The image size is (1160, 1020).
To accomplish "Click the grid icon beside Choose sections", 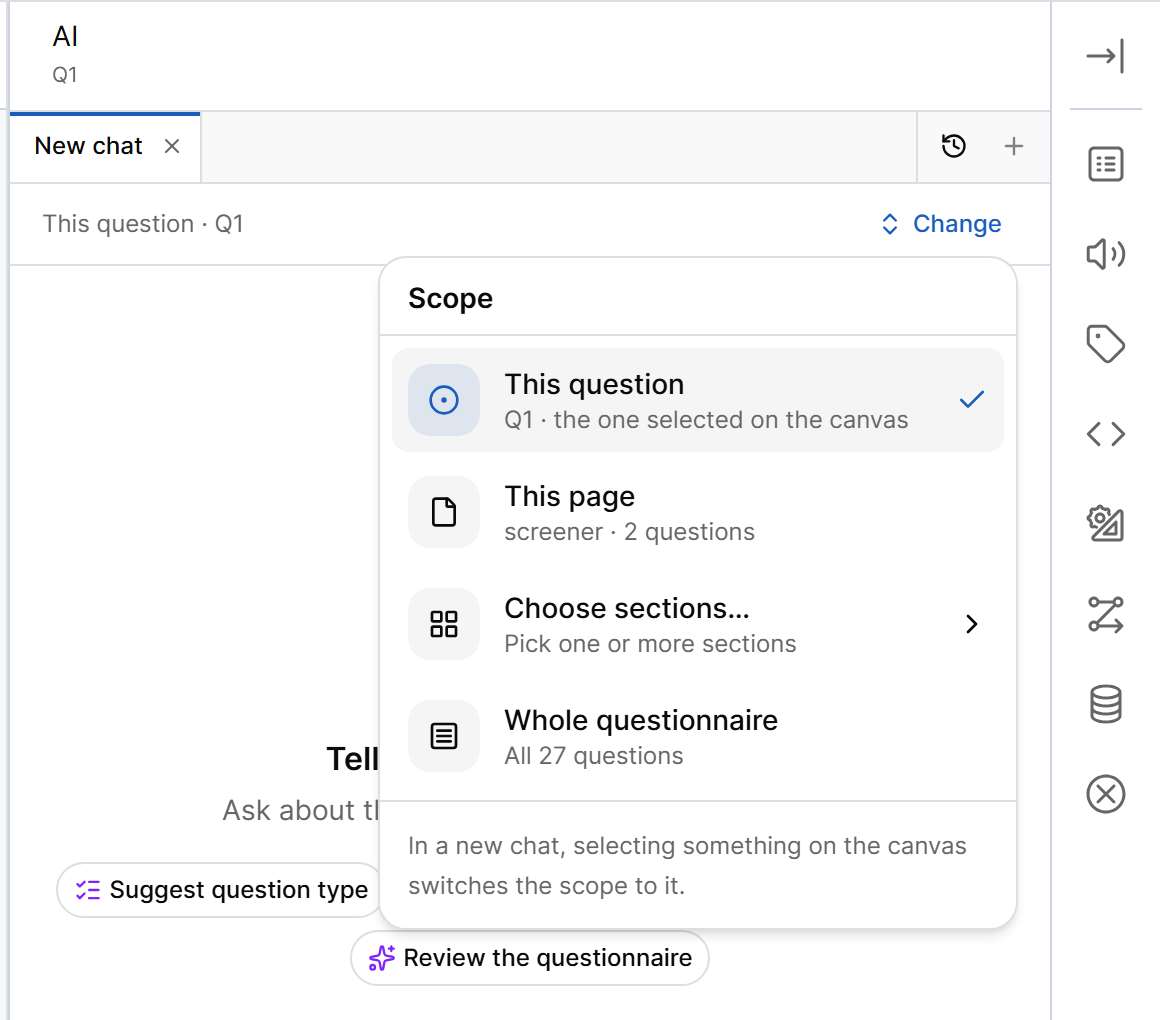I will [444, 624].
